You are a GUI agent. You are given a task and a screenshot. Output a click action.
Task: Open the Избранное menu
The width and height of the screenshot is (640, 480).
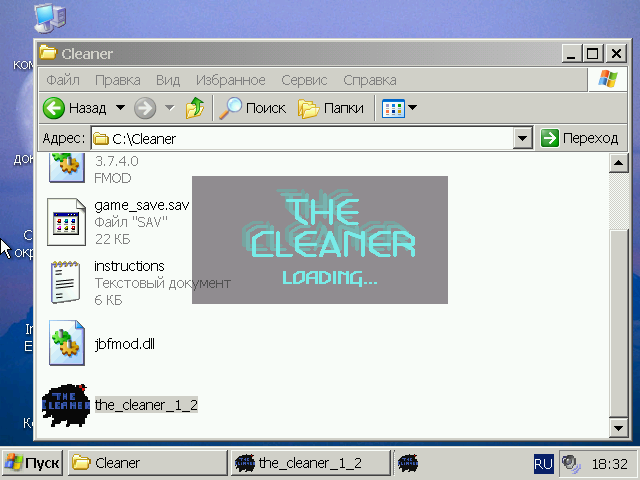(231, 80)
